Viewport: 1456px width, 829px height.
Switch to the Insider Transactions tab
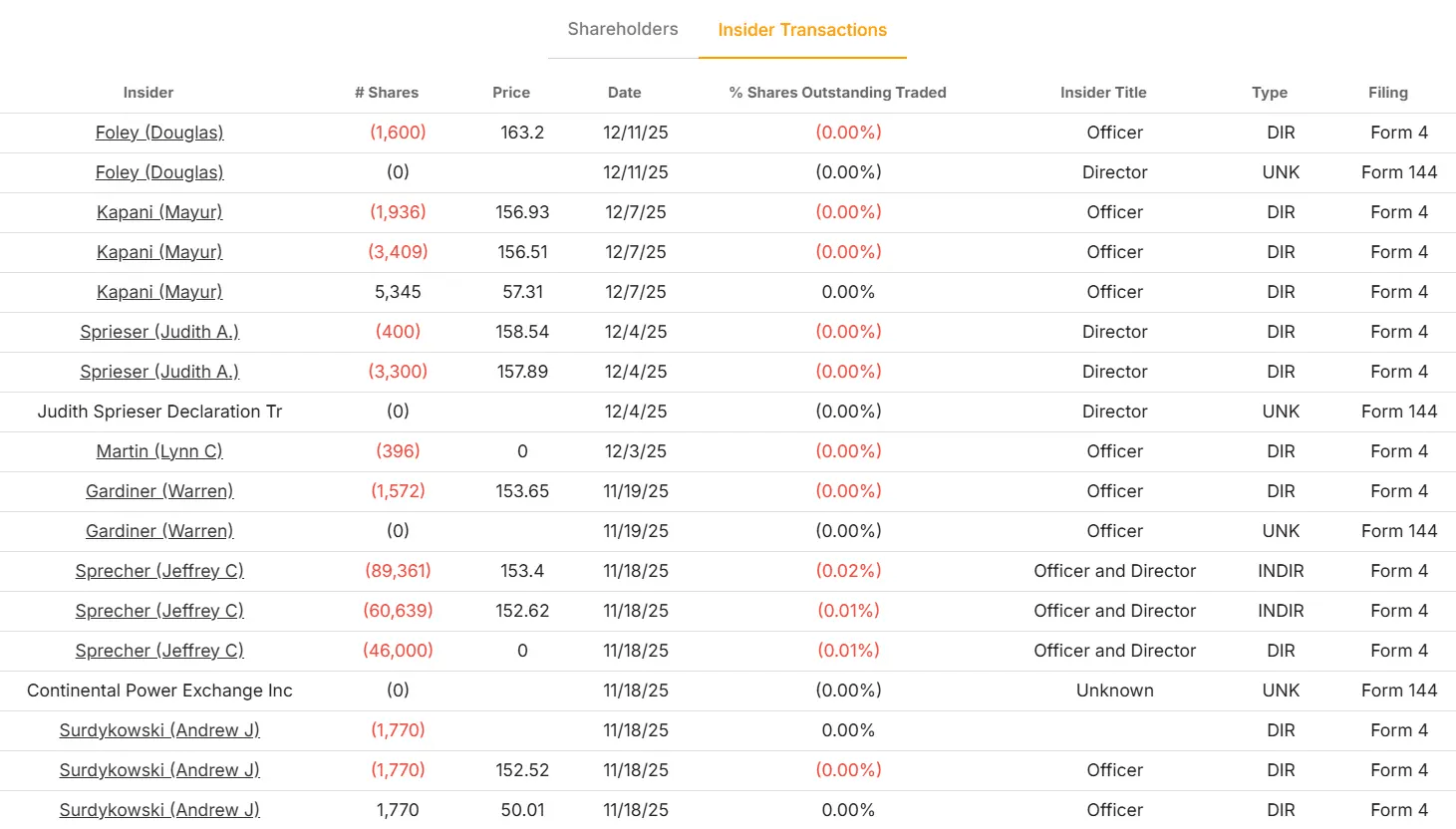click(802, 29)
